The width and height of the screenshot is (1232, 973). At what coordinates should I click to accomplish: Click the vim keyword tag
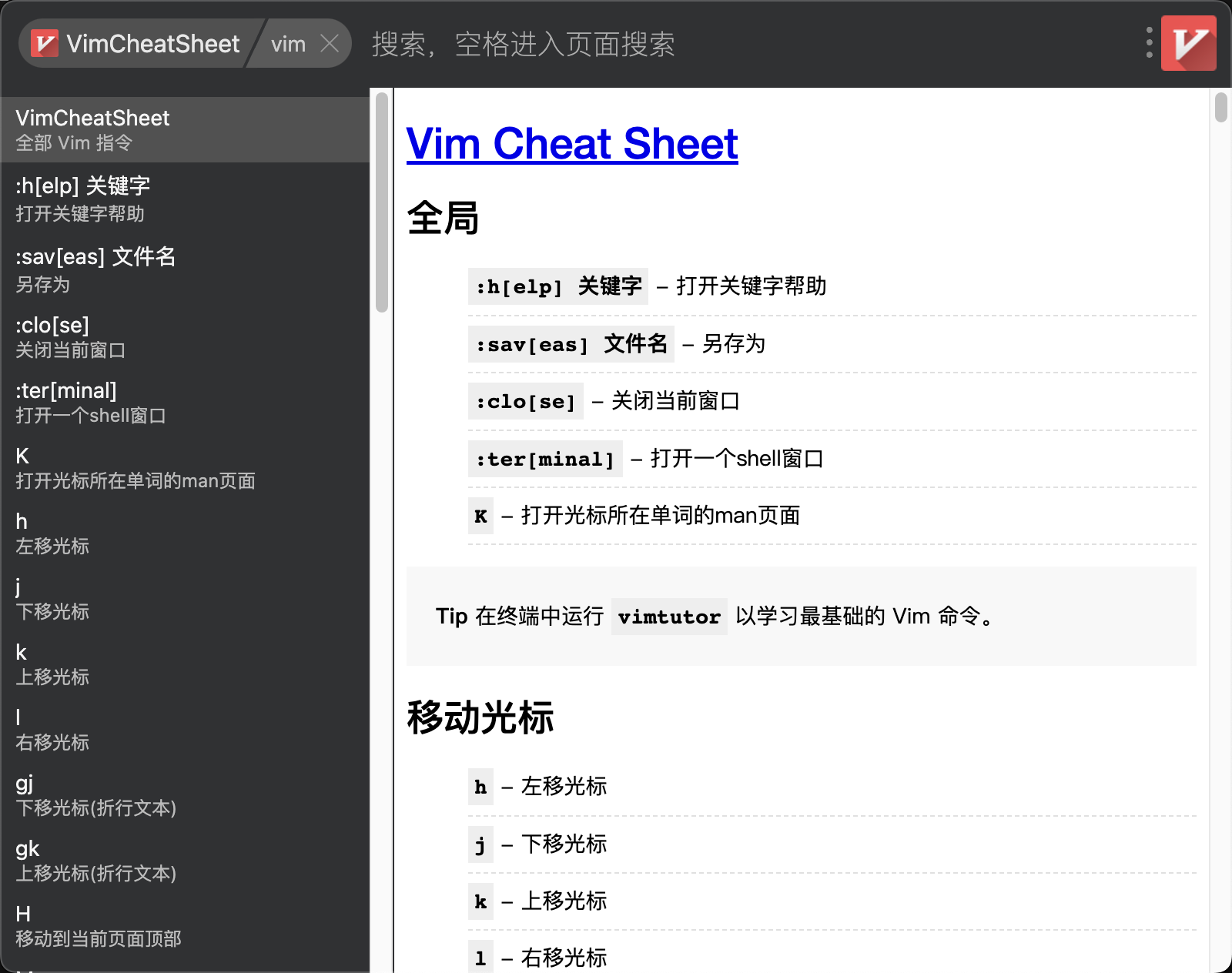pos(288,44)
